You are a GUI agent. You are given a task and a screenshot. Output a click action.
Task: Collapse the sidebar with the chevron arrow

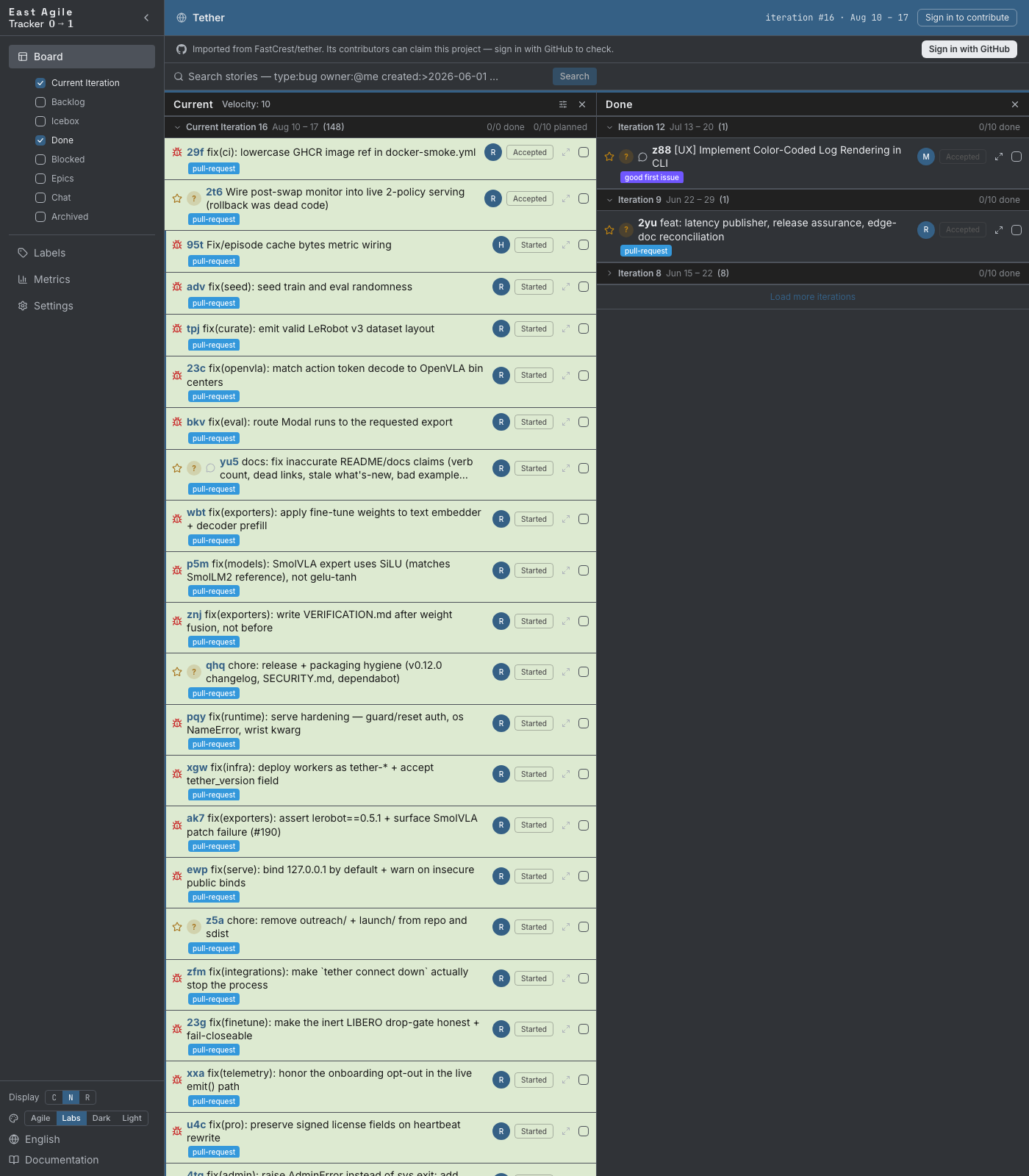point(146,18)
